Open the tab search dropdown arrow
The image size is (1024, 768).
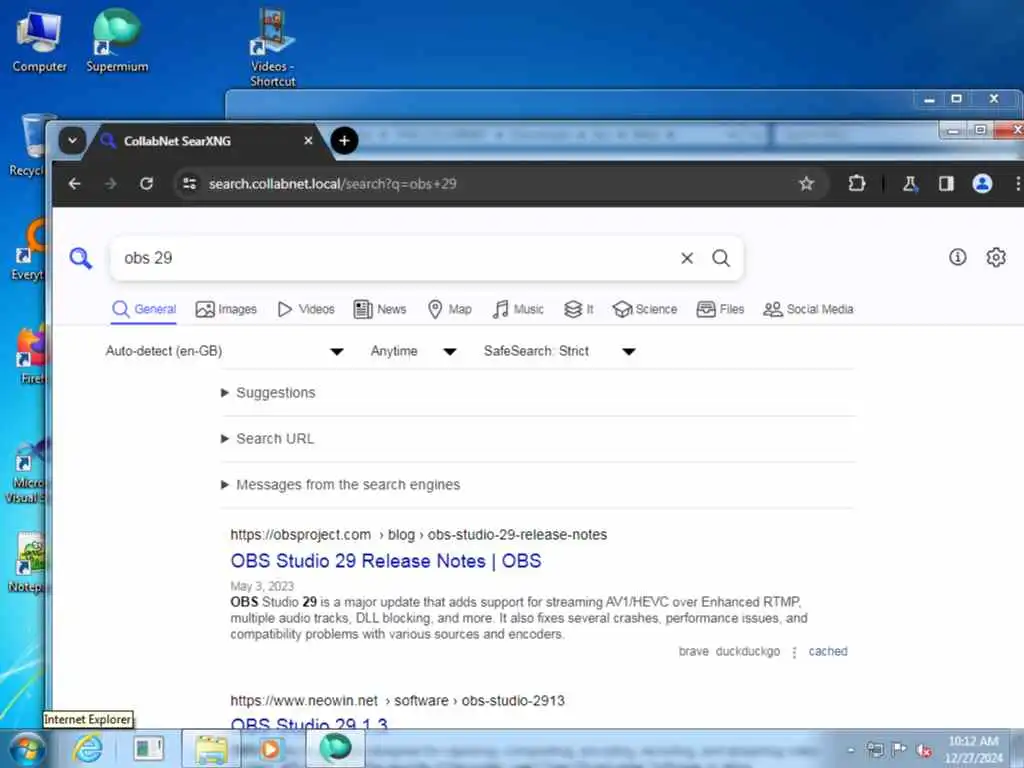pyautogui.click(x=72, y=140)
